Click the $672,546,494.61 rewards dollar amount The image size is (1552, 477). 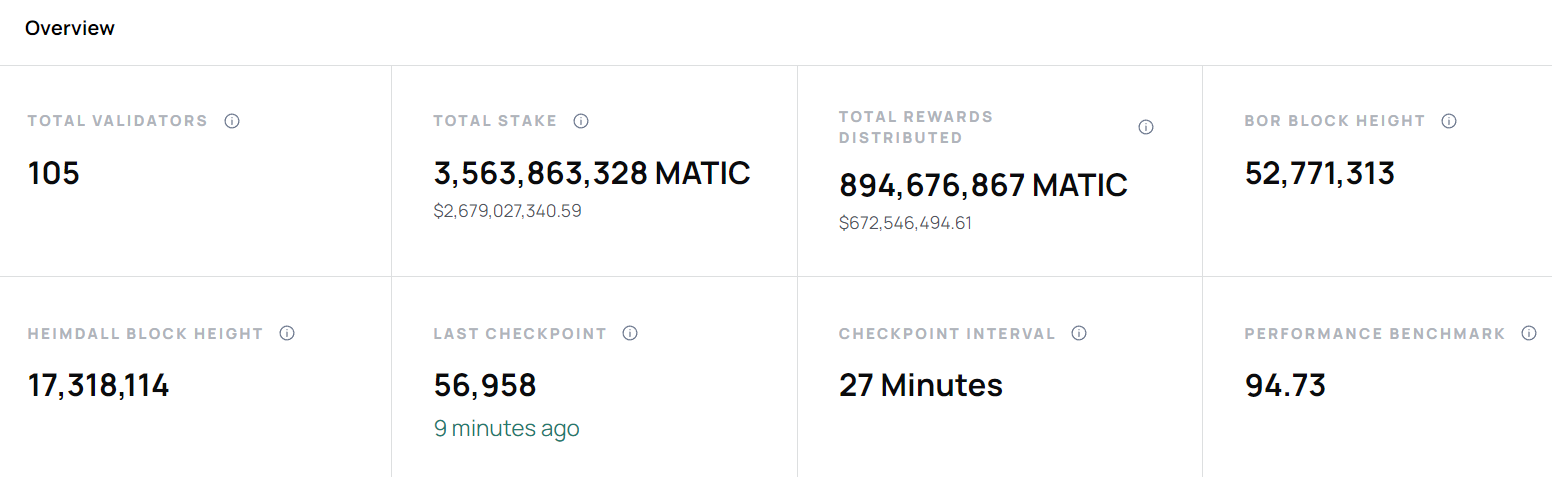(x=905, y=223)
